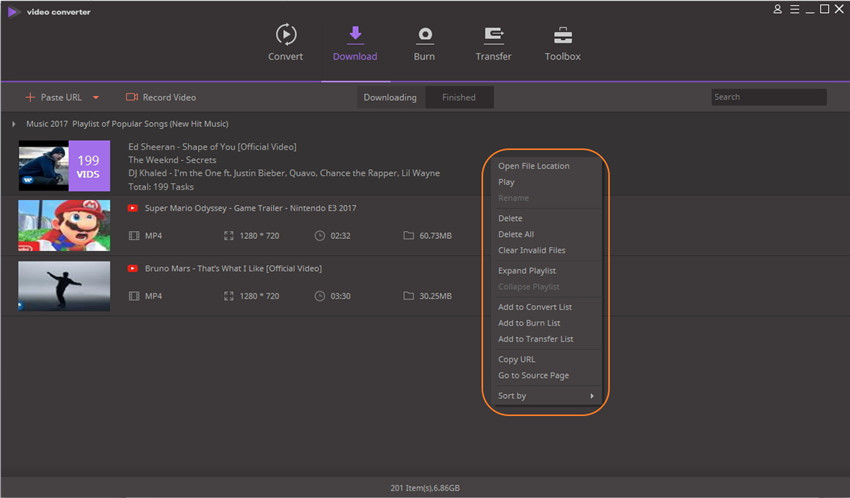
Task: Click the duration clock icon for Super Mario
Action: [x=320, y=236]
